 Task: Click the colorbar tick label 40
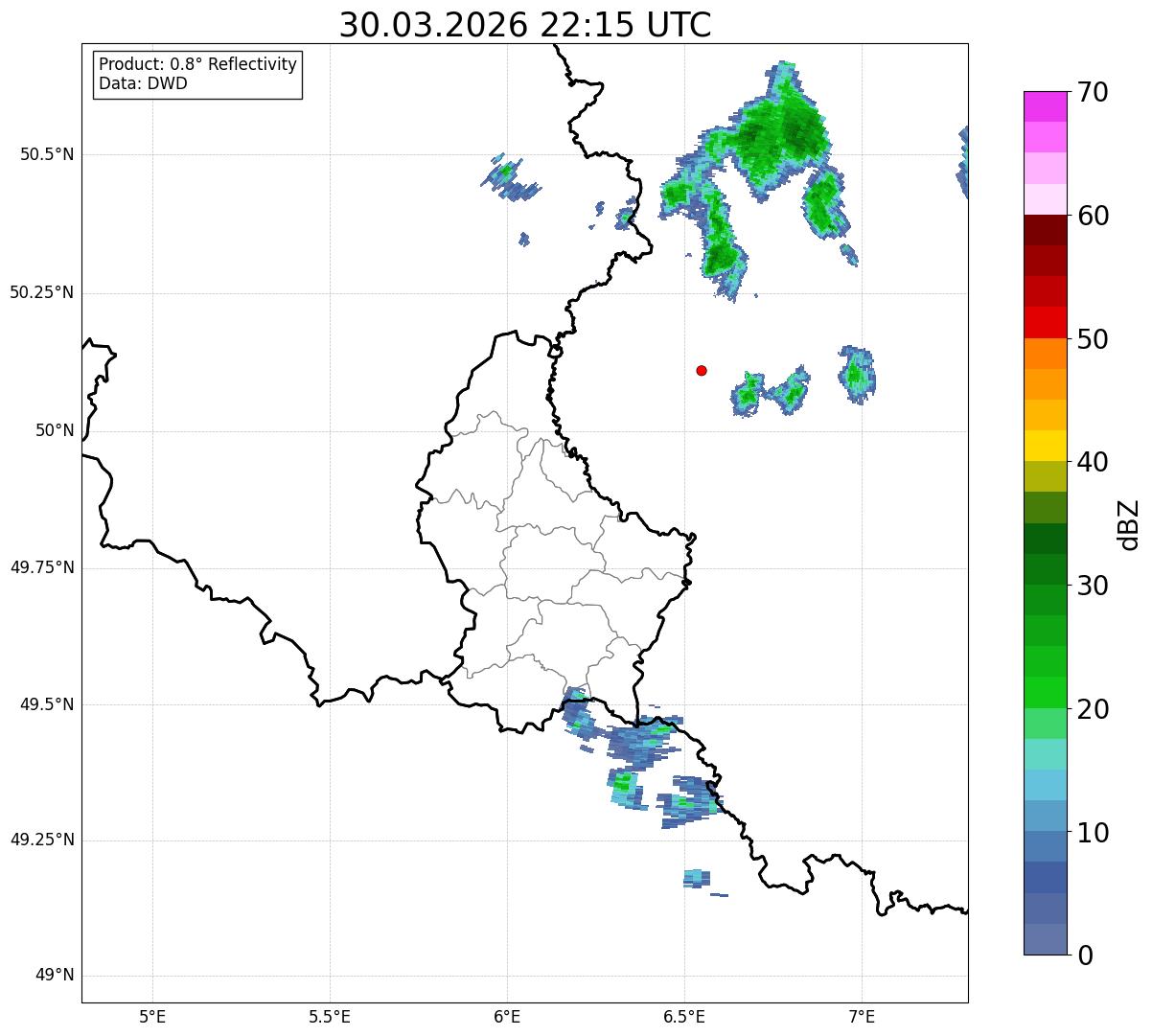[x=1094, y=462]
